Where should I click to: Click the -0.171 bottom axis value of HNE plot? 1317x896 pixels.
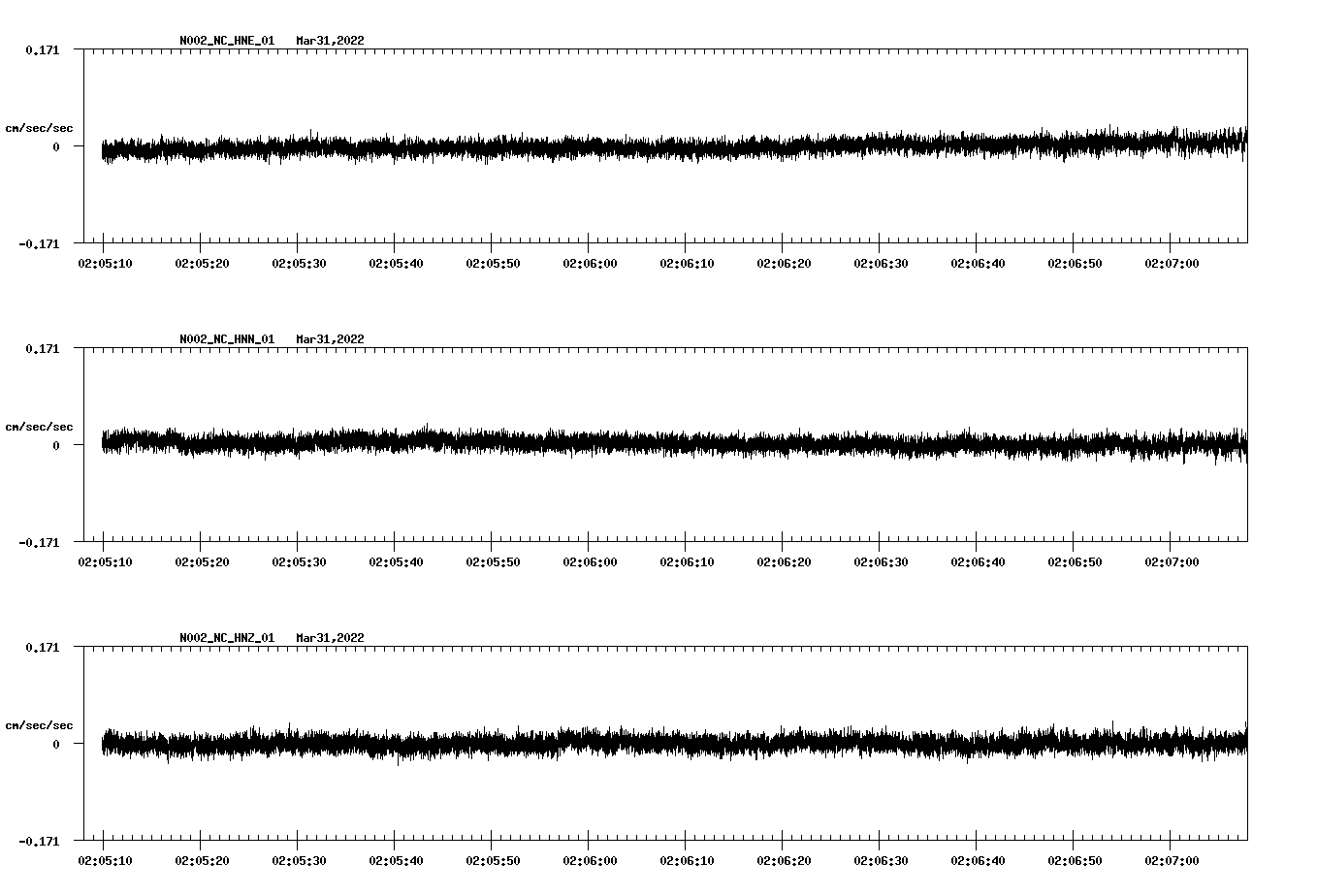point(39,243)
